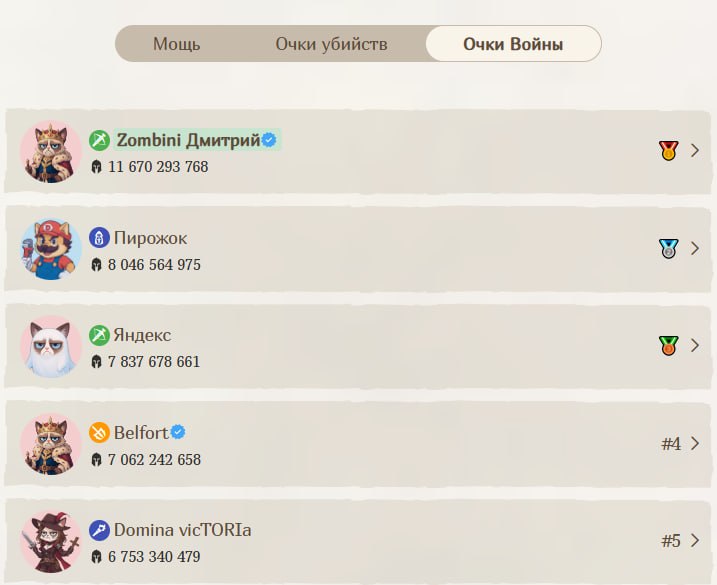Click the green class icon beside Яндекс

coord(99,335)
